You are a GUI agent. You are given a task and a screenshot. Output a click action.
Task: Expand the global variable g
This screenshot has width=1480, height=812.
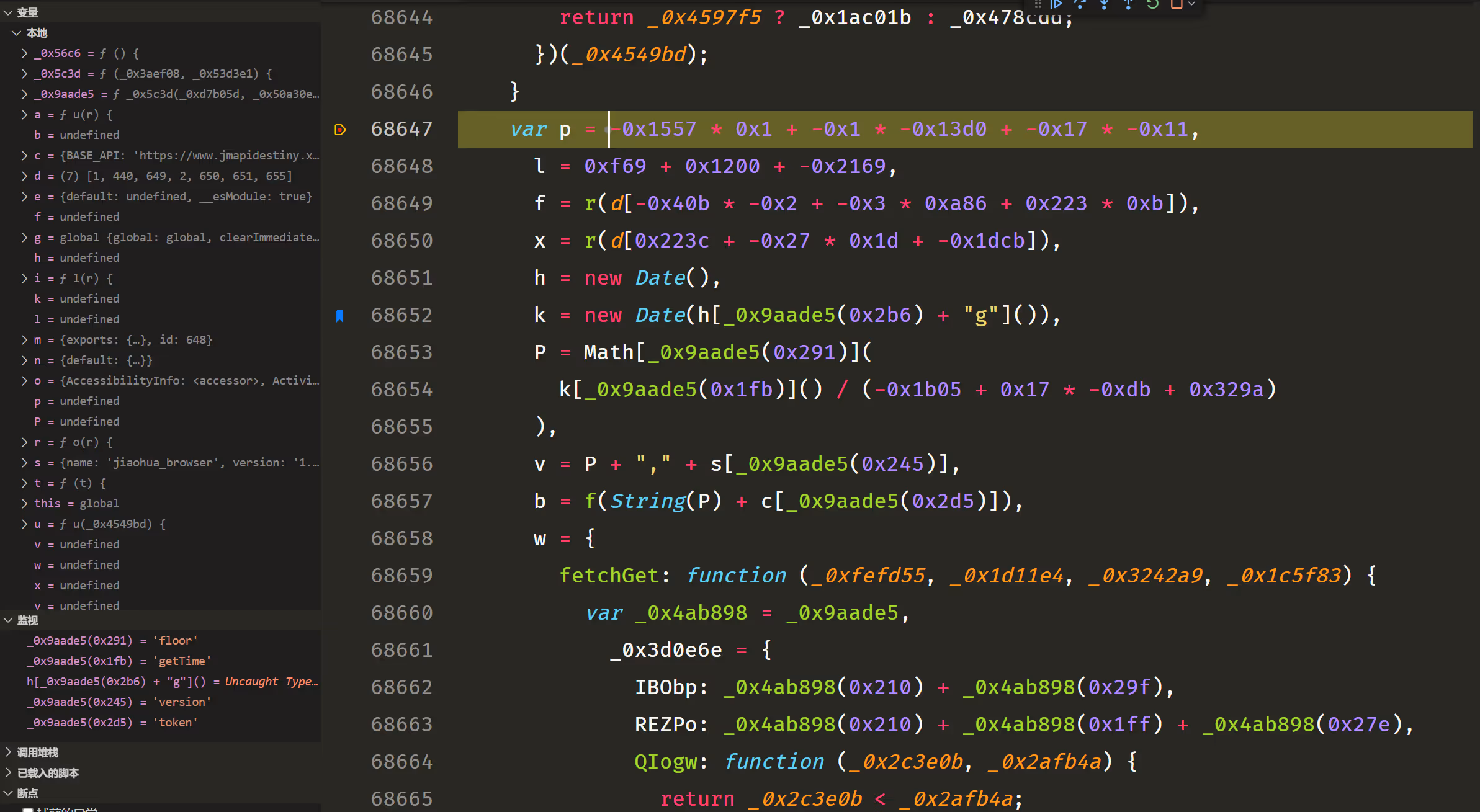pyautogui.click(x=24, y=238)
